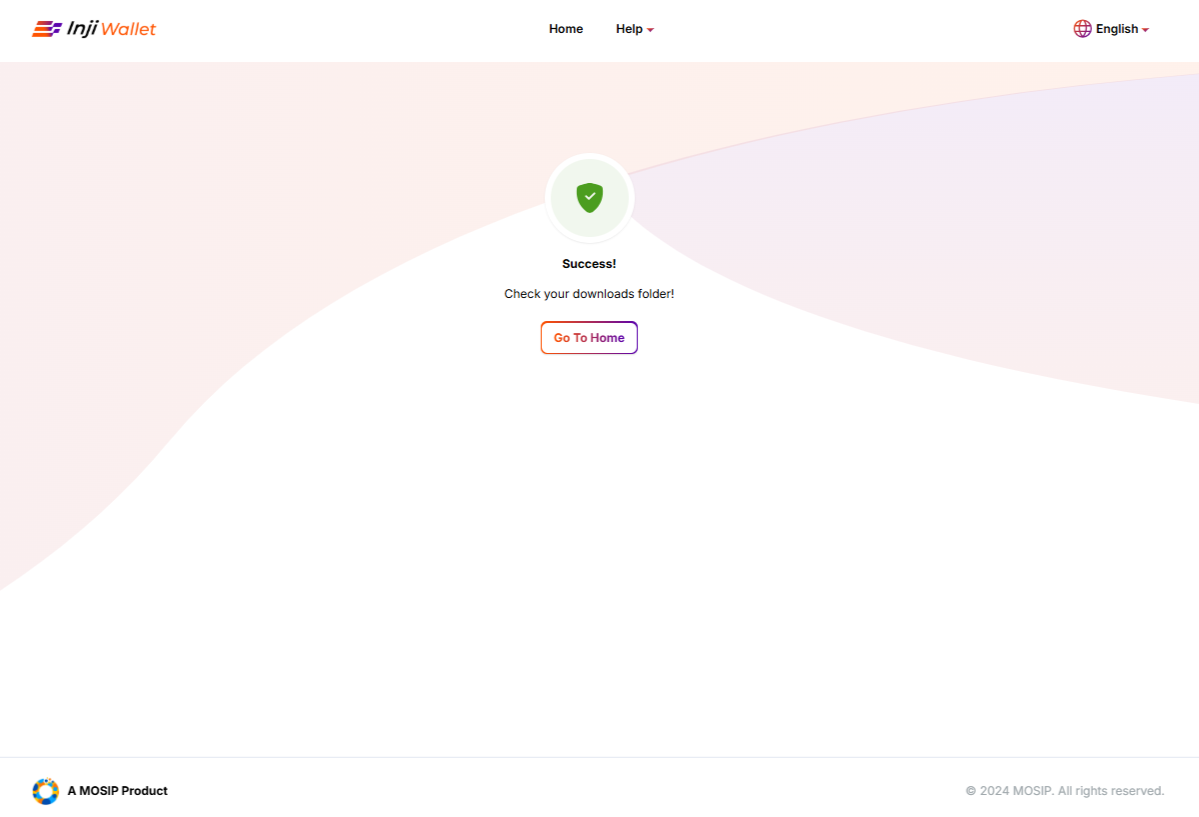Click the Inji Wallet striped logo icon
This screenshot has width=1199, height=817.
click(46, 29)
